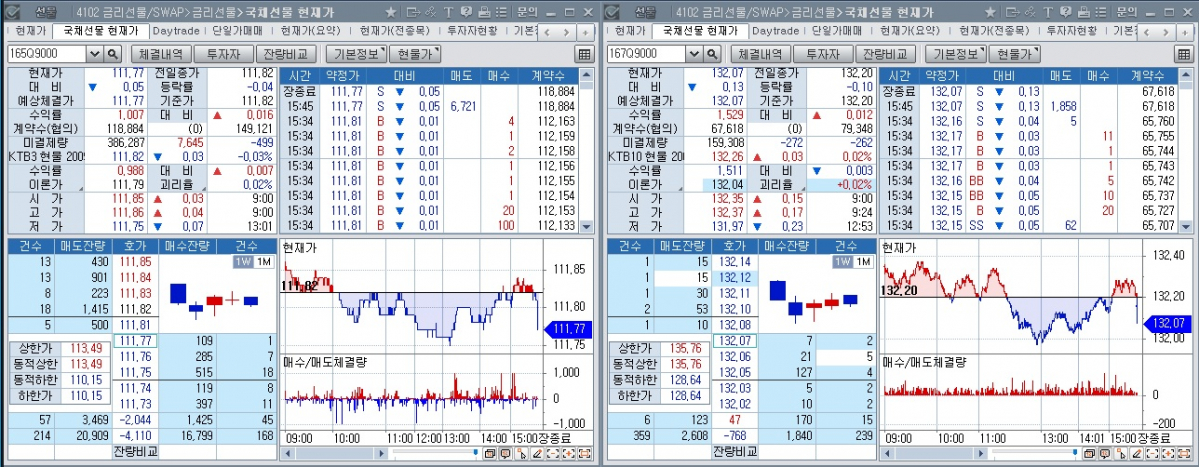Toggle the data tooltip icon under left chart
1199x467 pixels.
pos(505,454)
